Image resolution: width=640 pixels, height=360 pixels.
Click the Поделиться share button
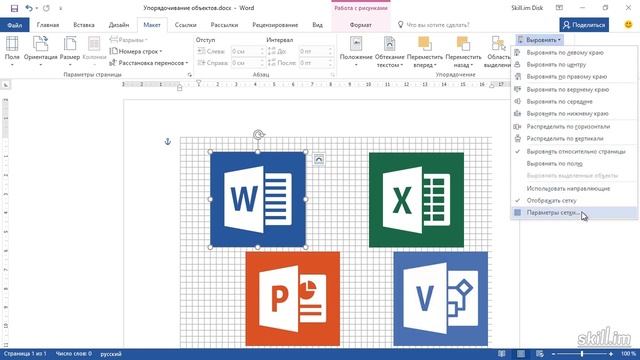click(x=584, y=25)
